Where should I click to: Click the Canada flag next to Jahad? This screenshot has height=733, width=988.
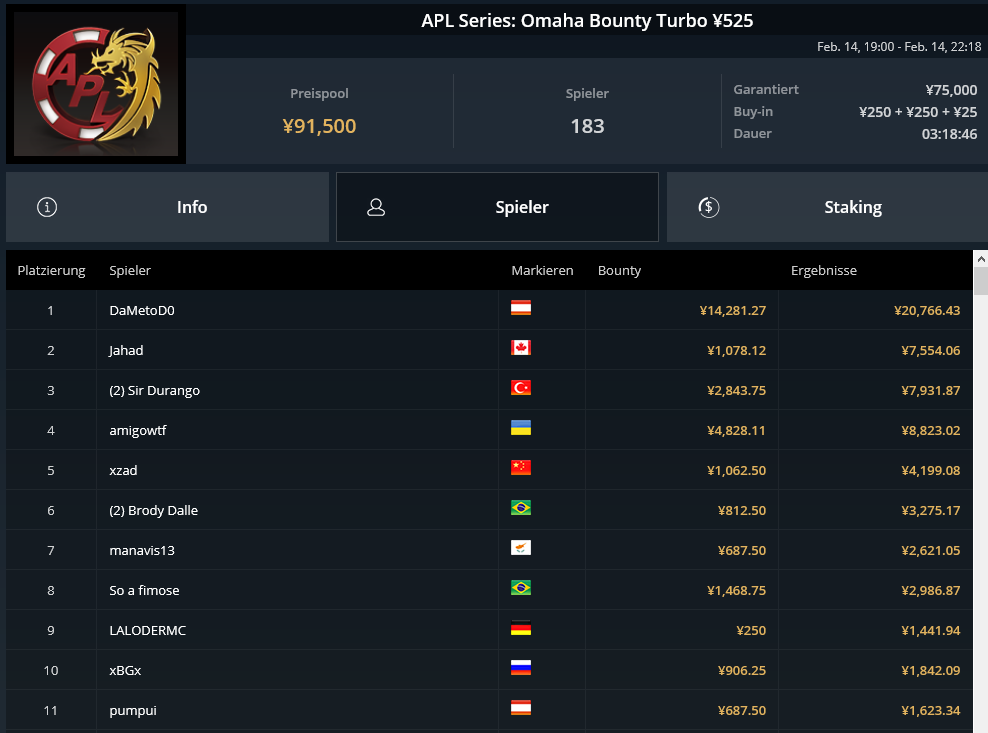click(x=520, y=348)
